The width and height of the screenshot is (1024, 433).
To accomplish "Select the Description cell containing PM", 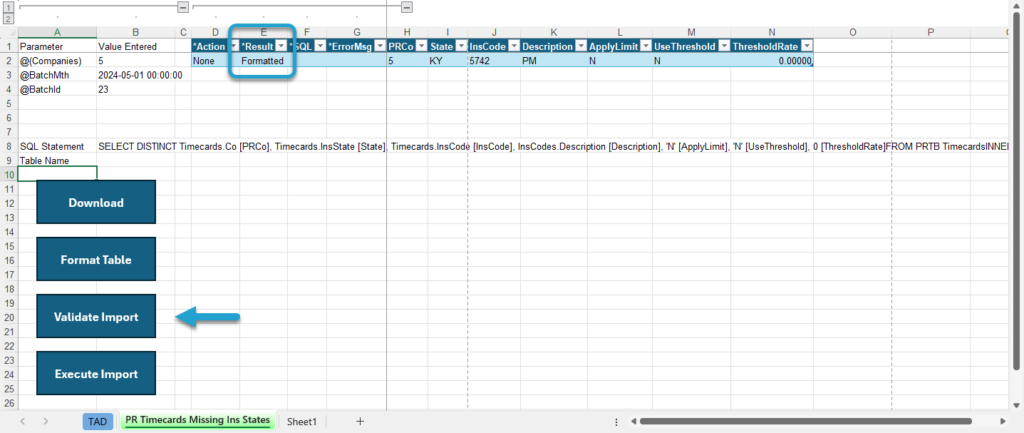I will [554, 60].
